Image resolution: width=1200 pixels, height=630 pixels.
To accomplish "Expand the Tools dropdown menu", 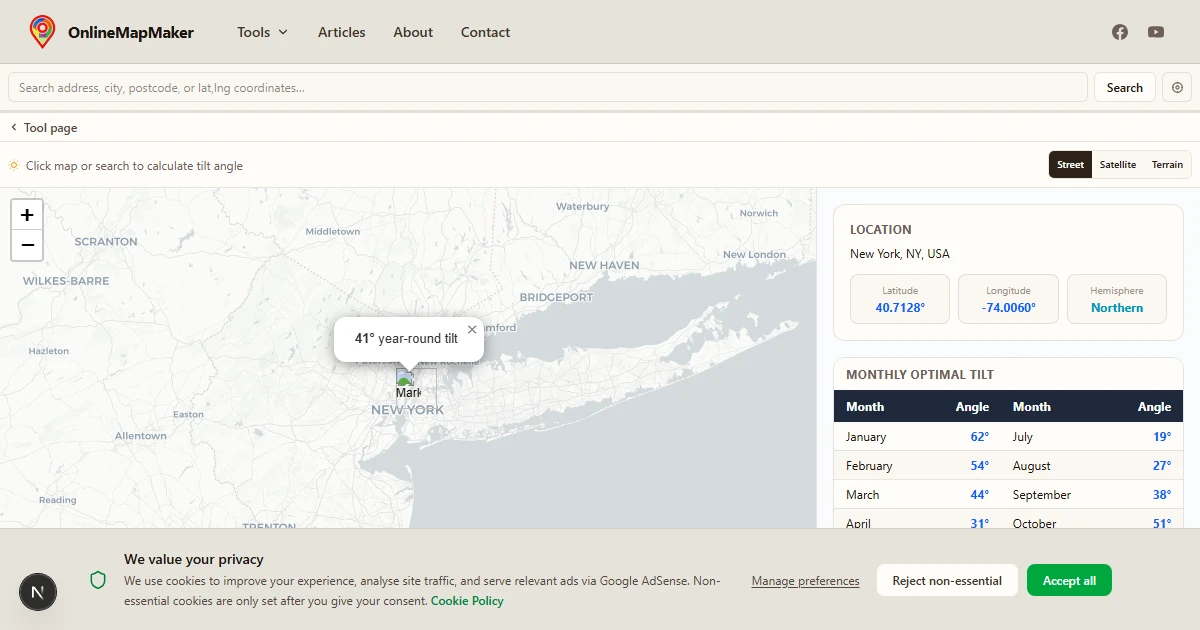I will click(x=262, y=32).
